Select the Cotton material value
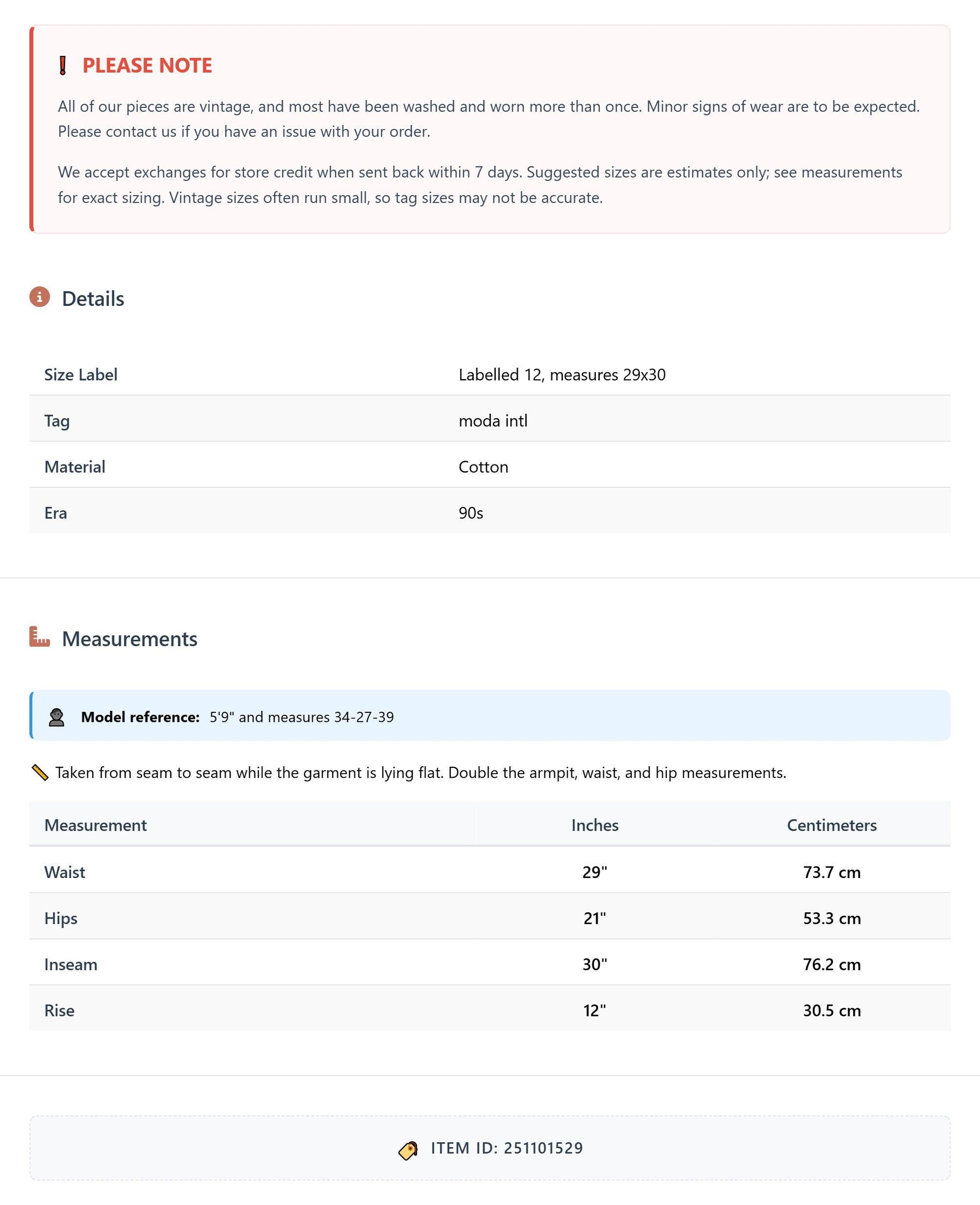 click(483, 467)
